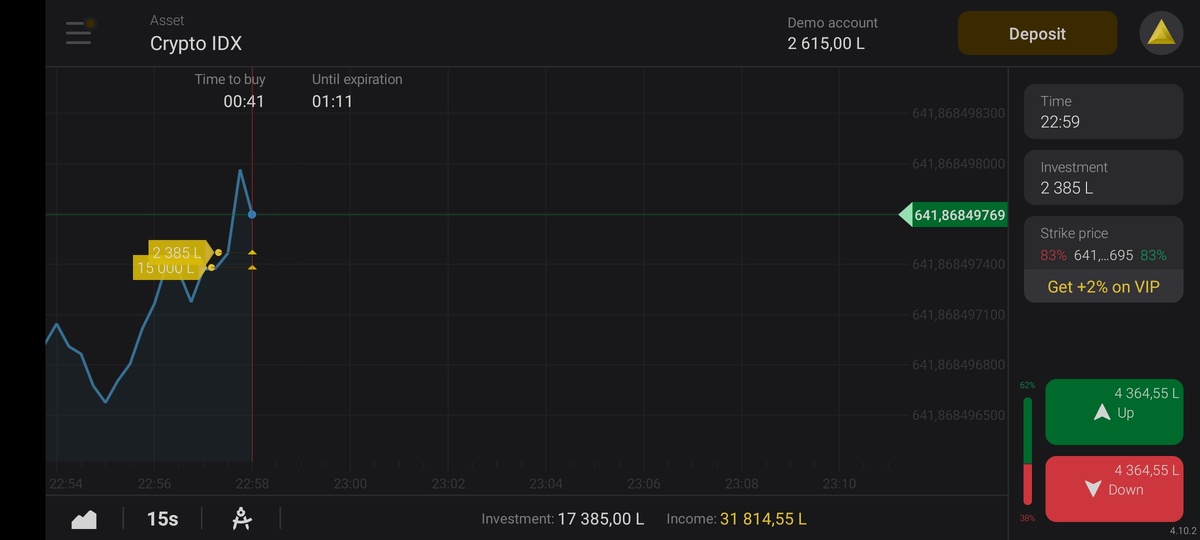The image size is (1200, 540).
Task: Open the hamburger menu
Action: 79,33
